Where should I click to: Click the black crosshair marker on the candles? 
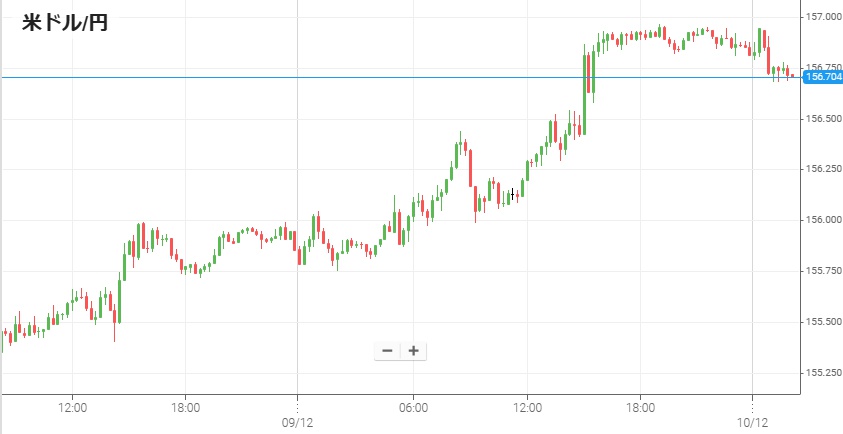click(x=513, y=194)
